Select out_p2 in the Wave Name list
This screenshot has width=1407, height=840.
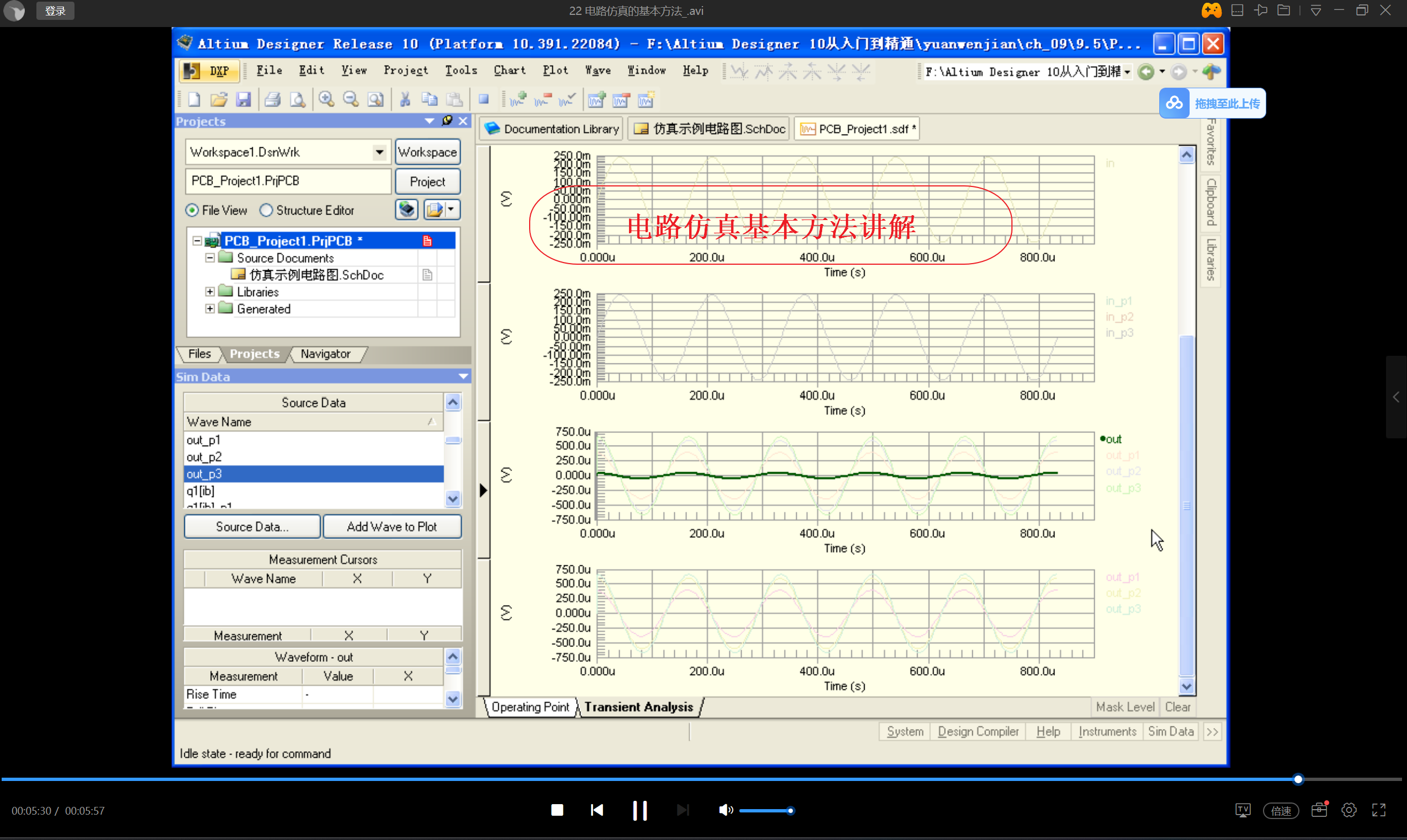pyautogui.click(x=313, y=457)
